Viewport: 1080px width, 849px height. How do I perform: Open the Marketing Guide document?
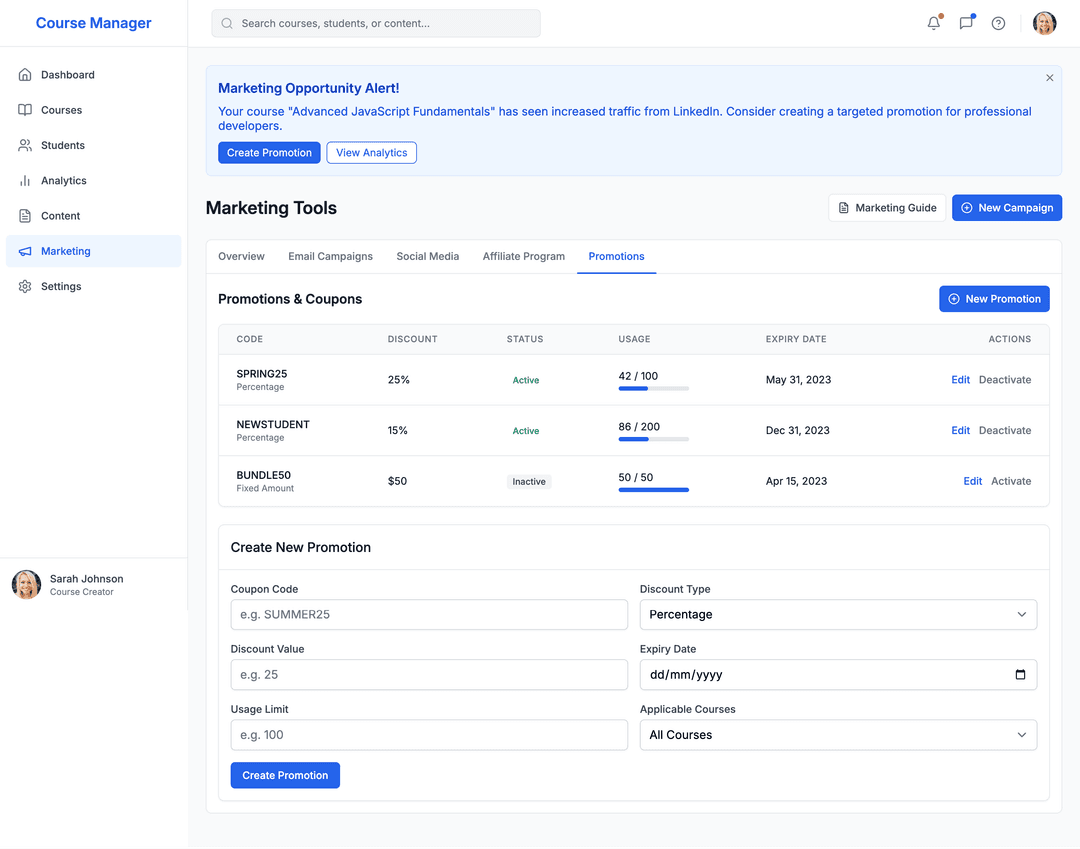click(x=886, y=208)
